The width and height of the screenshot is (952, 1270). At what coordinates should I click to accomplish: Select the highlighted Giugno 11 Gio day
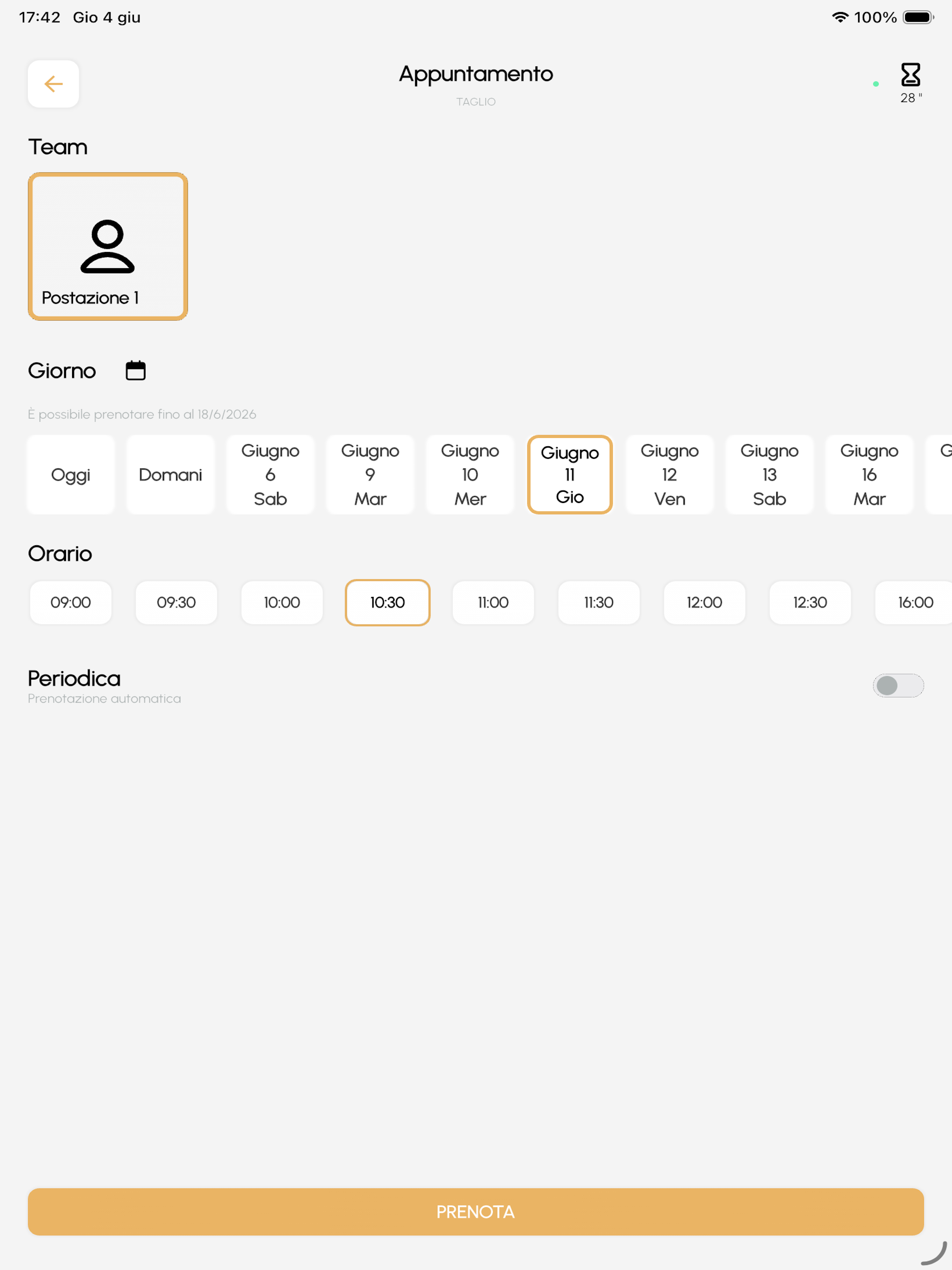point(570,475)
